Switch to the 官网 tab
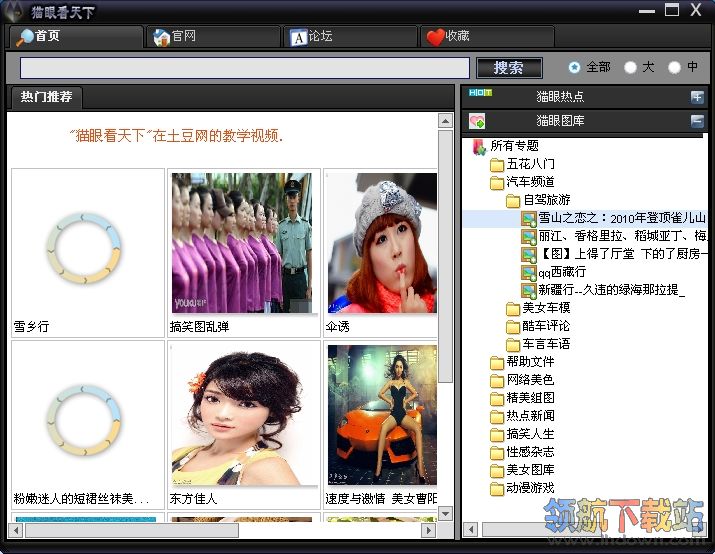Viewport: 715px width, 554px height. click(213, 36)
